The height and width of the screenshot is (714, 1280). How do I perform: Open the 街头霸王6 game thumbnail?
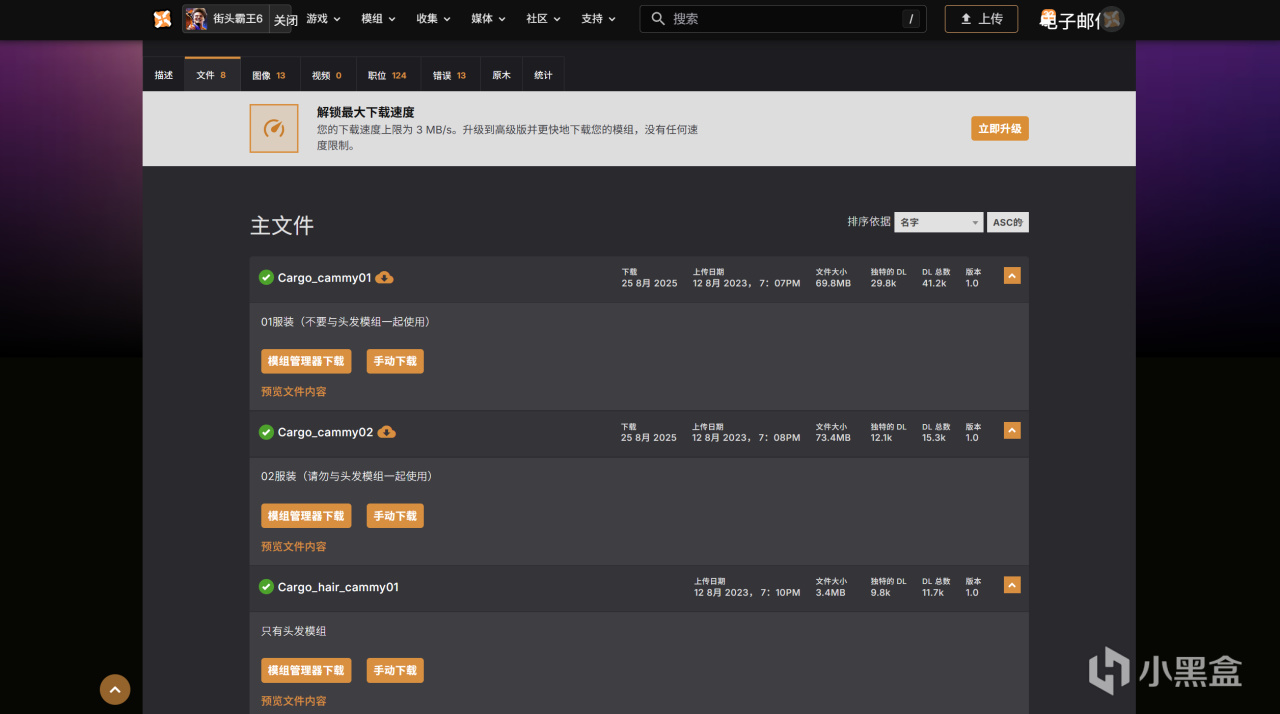[196, 19]
